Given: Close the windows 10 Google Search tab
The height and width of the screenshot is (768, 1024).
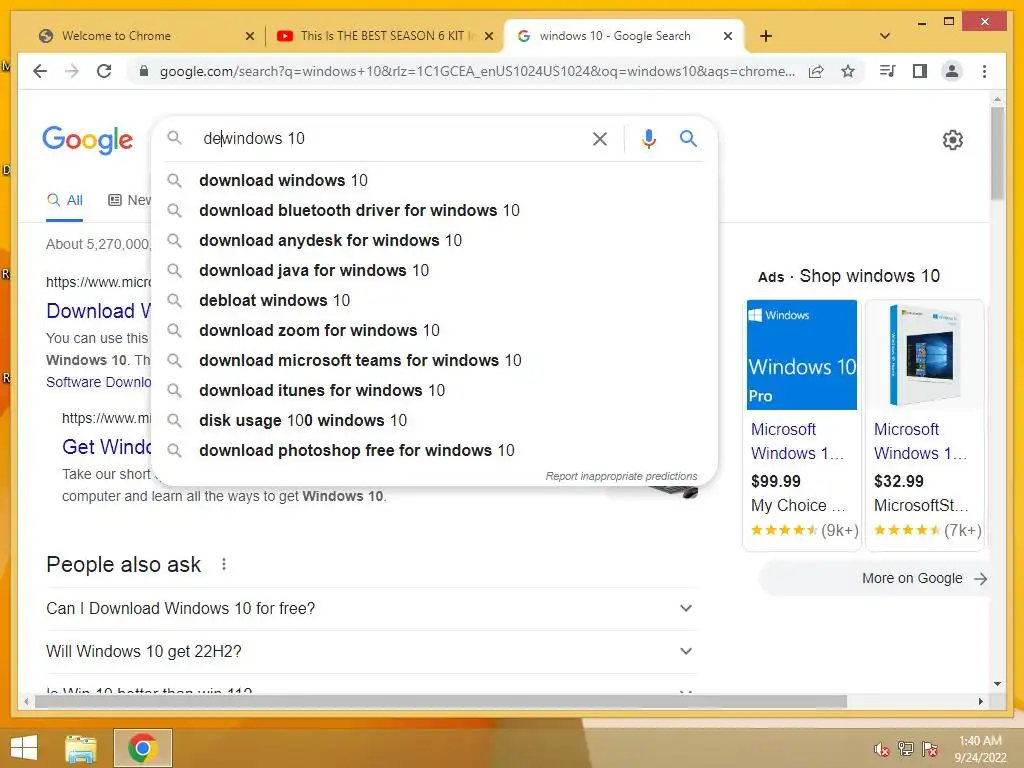Looking at the screenshot, I should [x=728, y=36].
